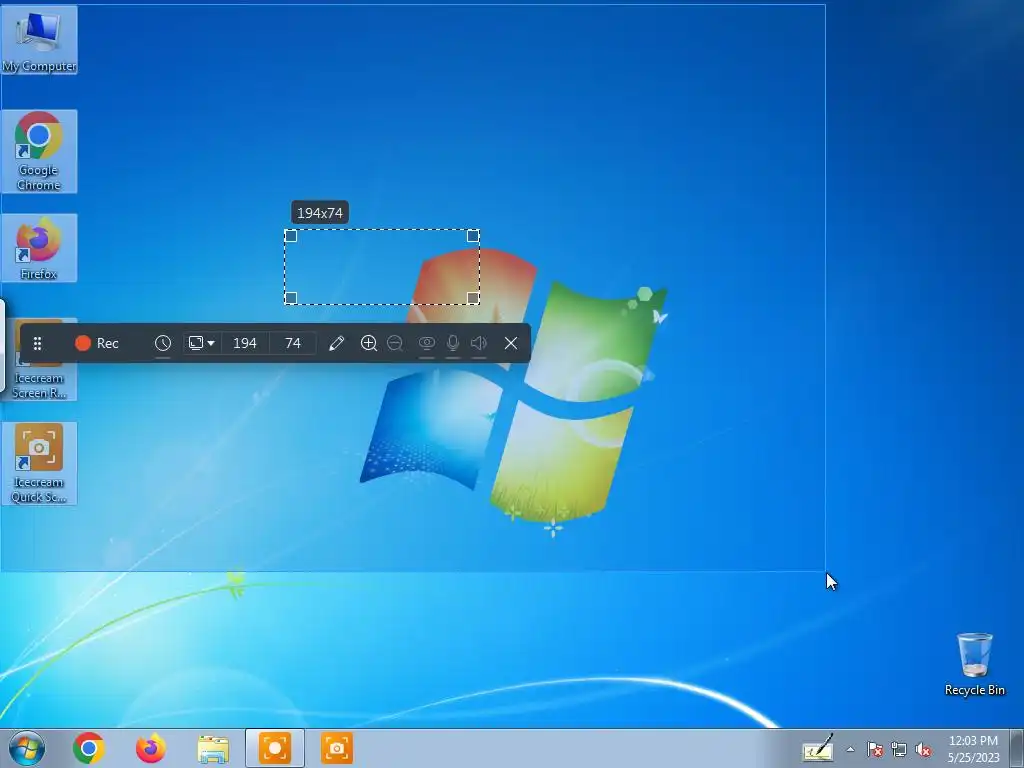Image resolution: width=1024 pixels, height=768 pixels.
Task: Toggle the system sound speaker icon
Action: [x=479, y=343]
